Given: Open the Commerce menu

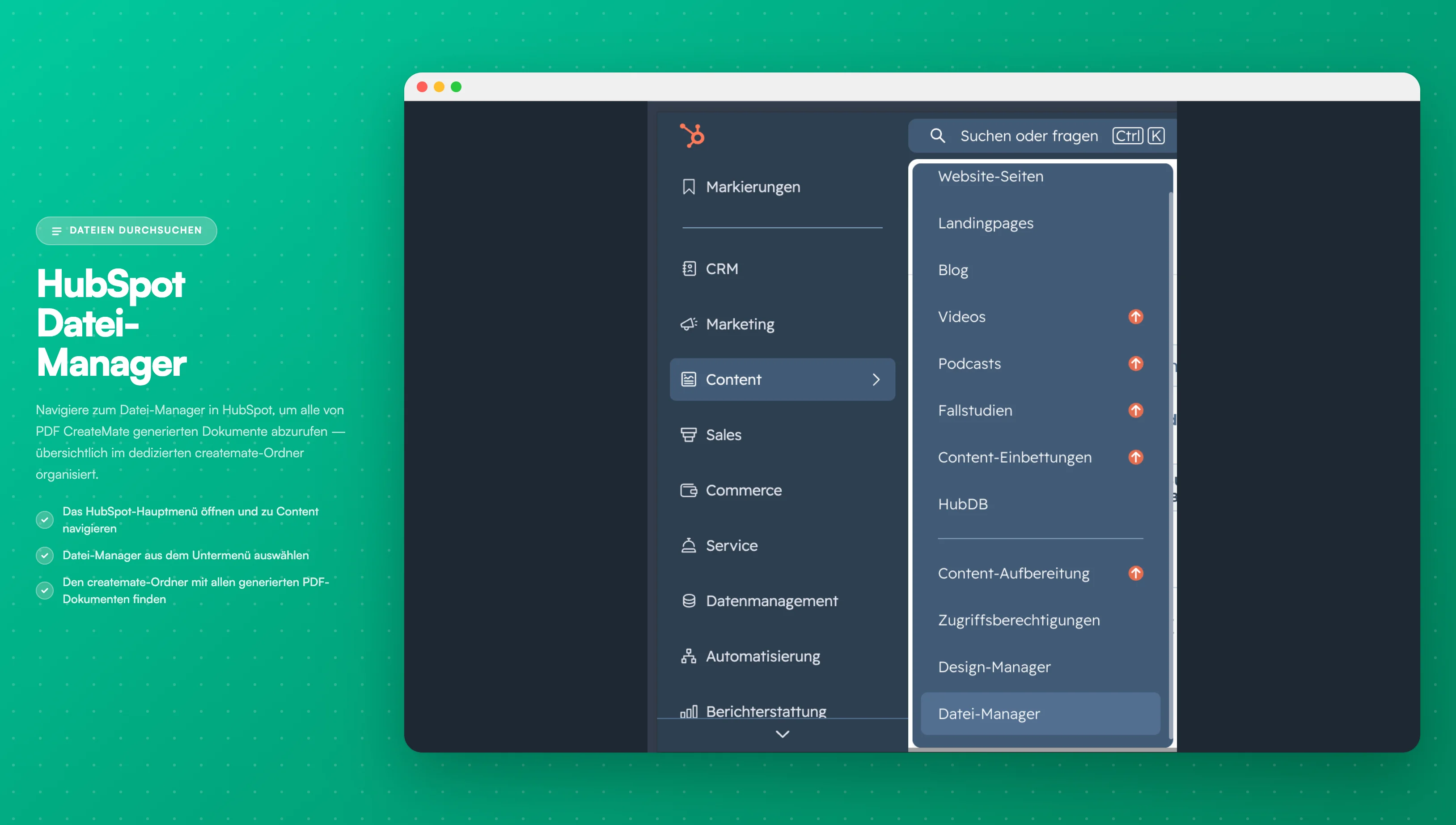Looking at the screenshot, I should (x=782, y=490).
